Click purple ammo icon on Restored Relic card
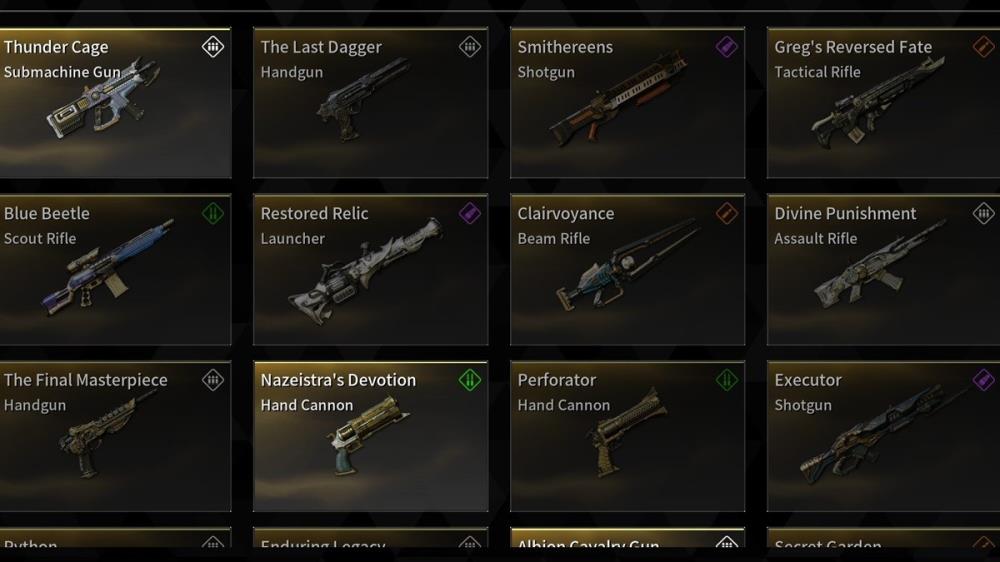 pyautogui.click(x=470, y=213)
